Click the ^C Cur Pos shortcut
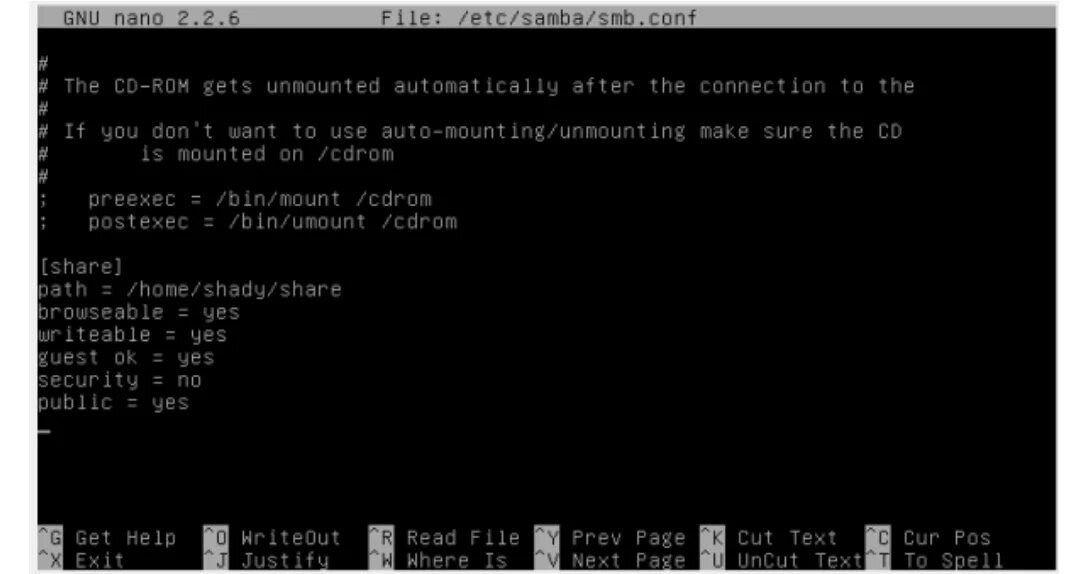The height and width of the screenshot is (574, 1080). point(928,537)
